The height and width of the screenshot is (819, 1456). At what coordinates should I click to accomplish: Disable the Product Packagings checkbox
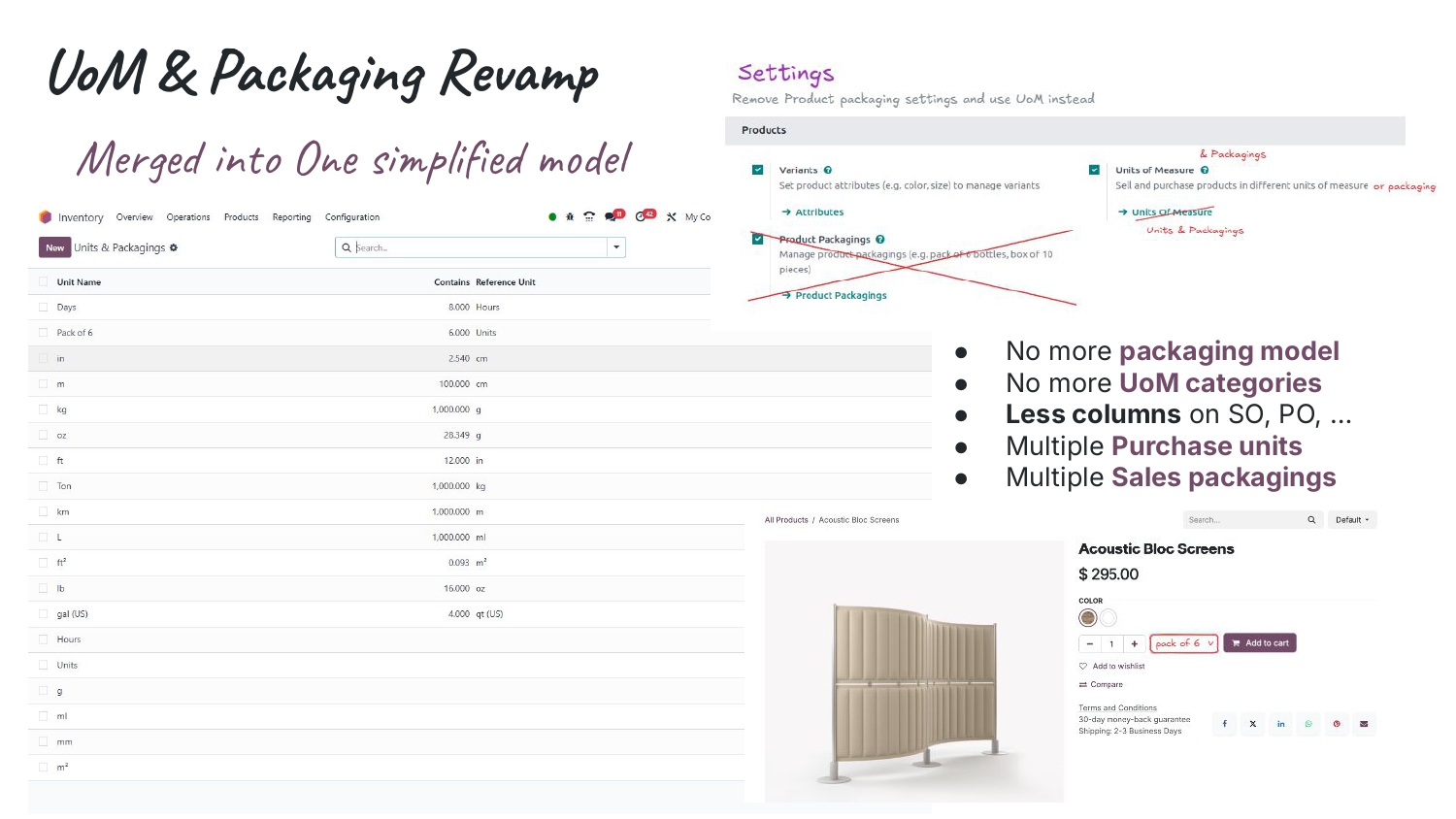(x=758, y=239)
